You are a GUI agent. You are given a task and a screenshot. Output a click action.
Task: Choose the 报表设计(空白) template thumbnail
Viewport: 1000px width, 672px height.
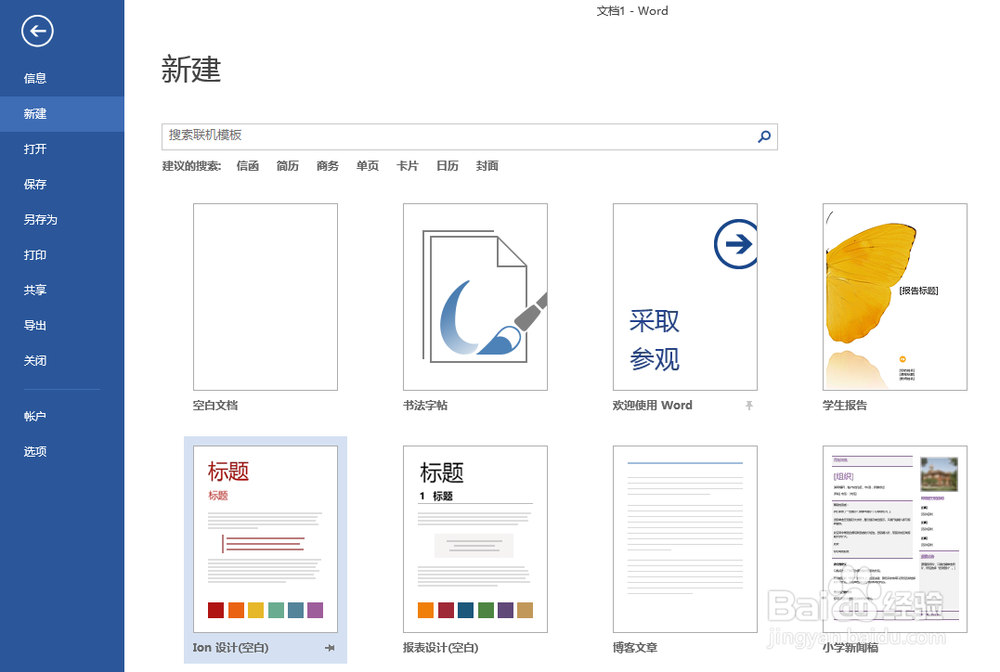pos(475,539)
